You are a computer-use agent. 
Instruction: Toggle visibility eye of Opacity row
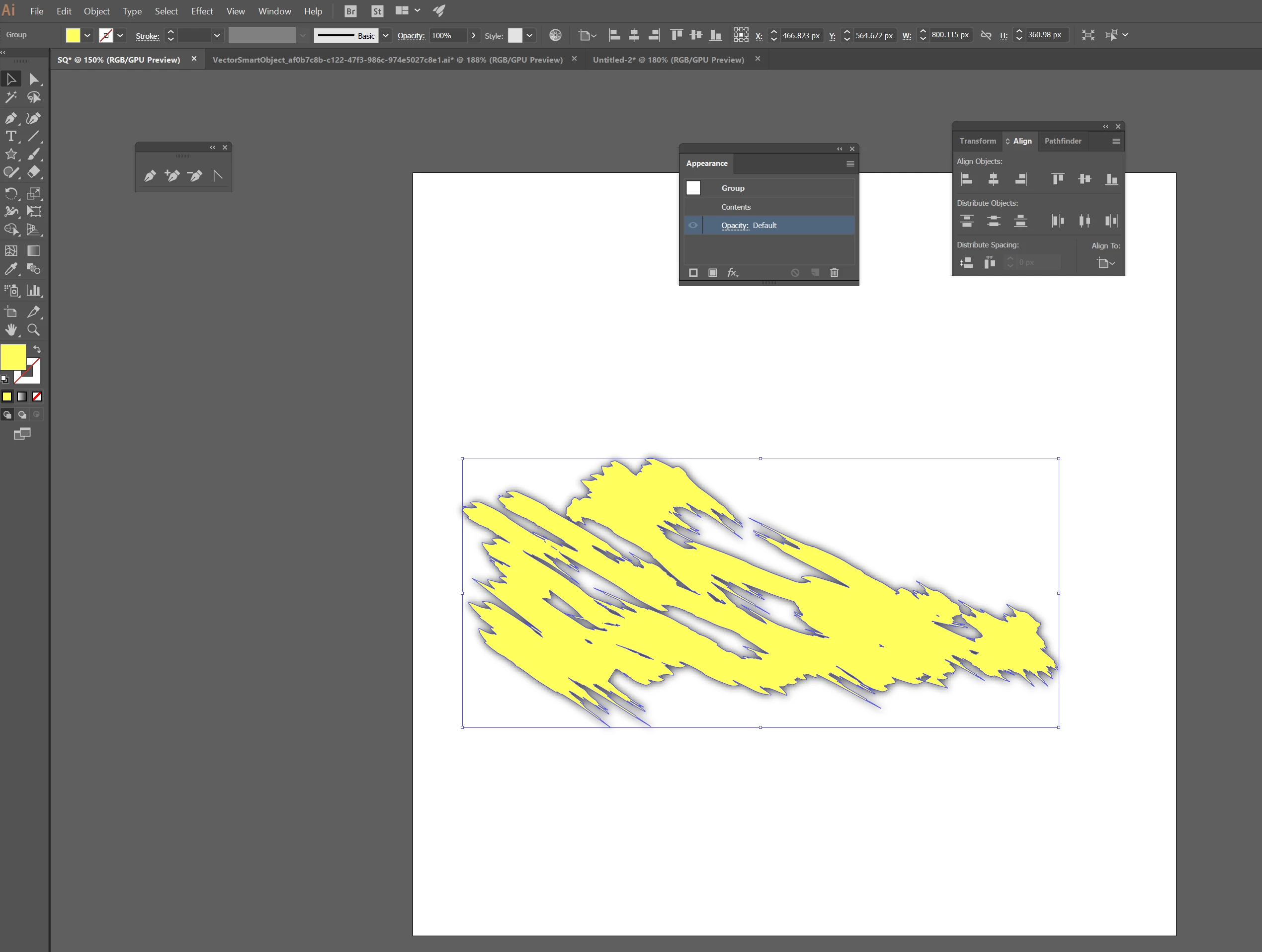[692, 225]
